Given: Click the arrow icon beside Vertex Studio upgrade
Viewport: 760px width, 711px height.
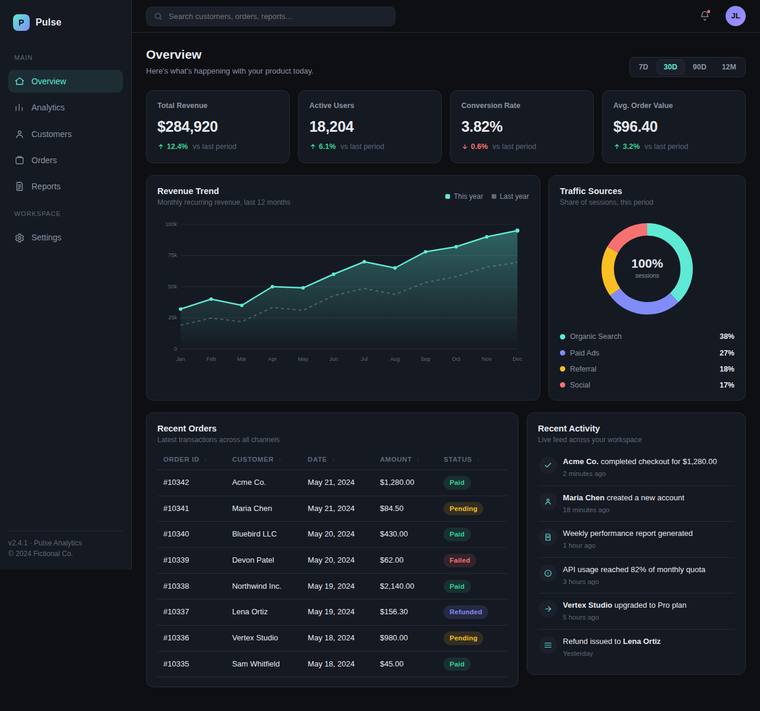Looking at the screenshot, I should (548, 609).
